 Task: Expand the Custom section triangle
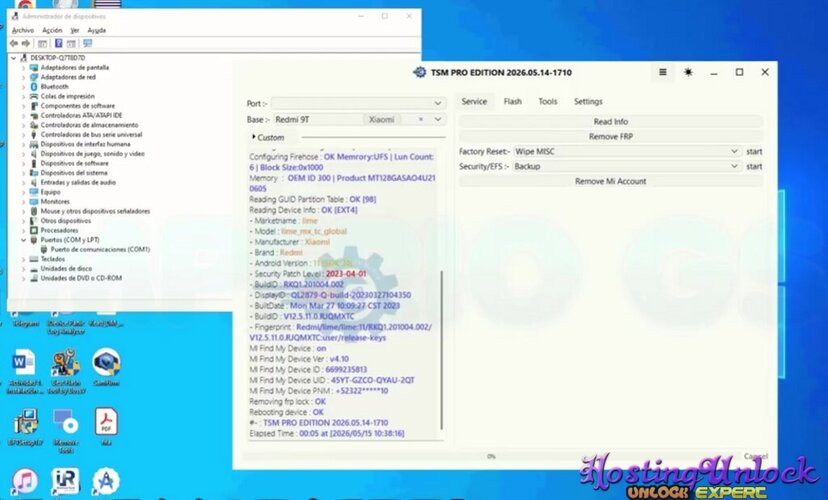click(253, 137)
